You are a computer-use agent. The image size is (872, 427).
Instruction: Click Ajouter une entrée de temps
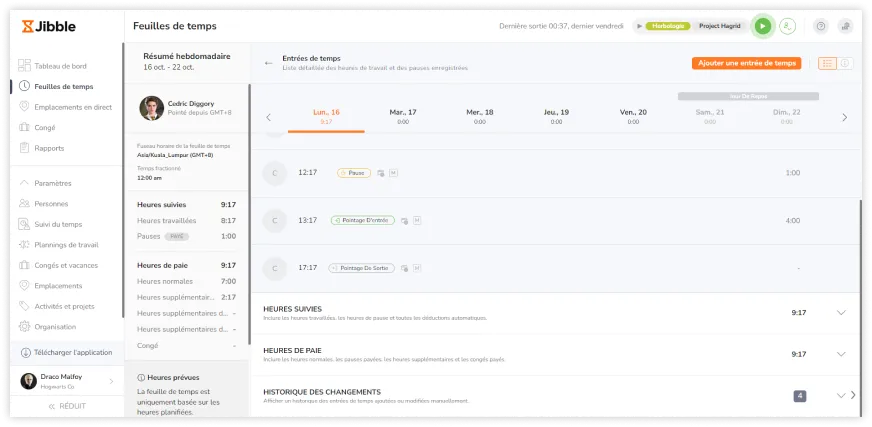[x=746, y=63]
